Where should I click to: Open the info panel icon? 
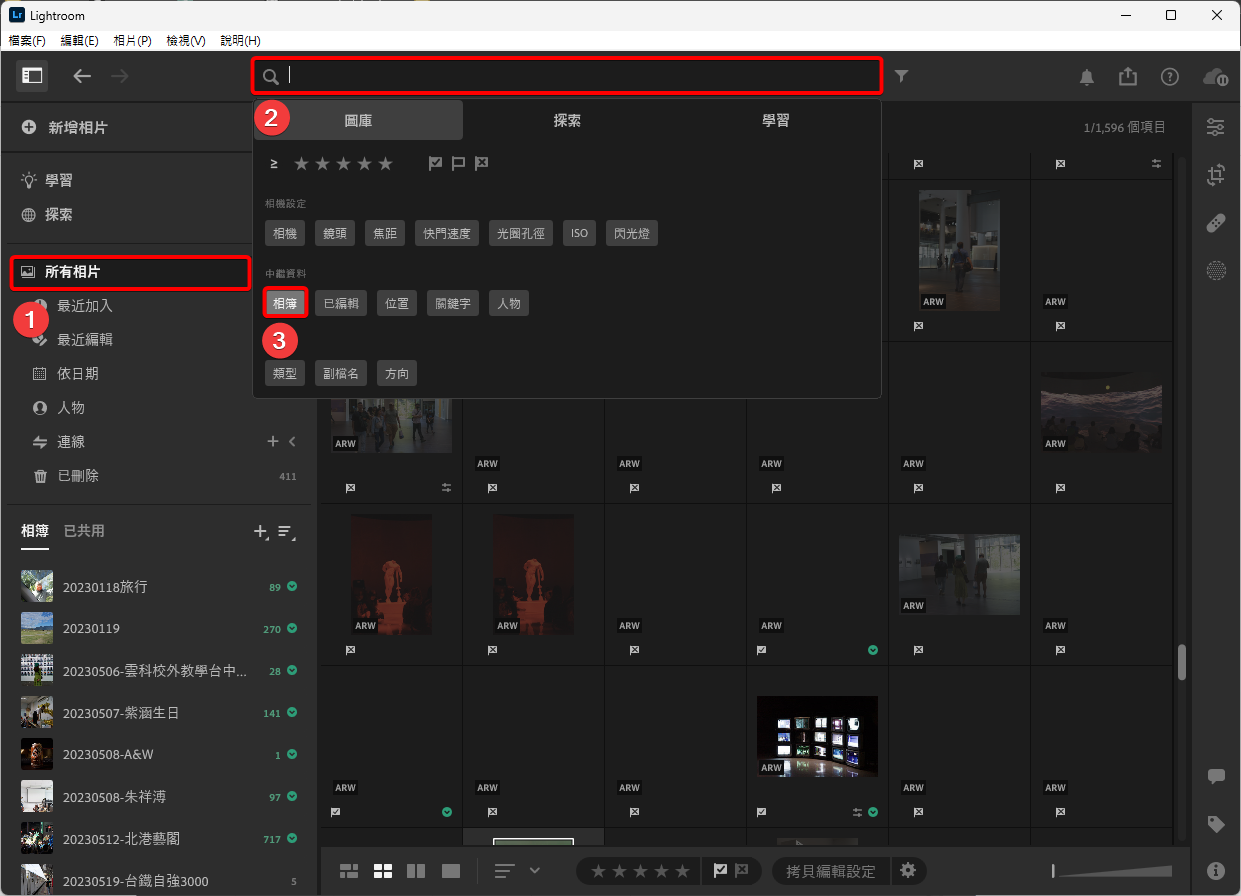pos(1215,871)
